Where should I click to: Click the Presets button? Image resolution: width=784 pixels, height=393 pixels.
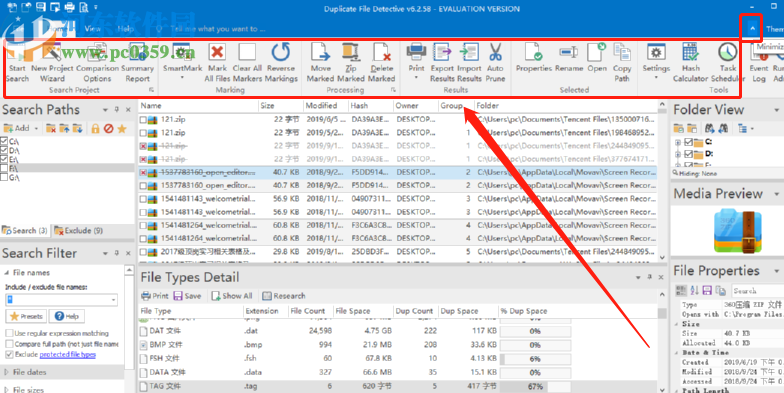[26, 316]
